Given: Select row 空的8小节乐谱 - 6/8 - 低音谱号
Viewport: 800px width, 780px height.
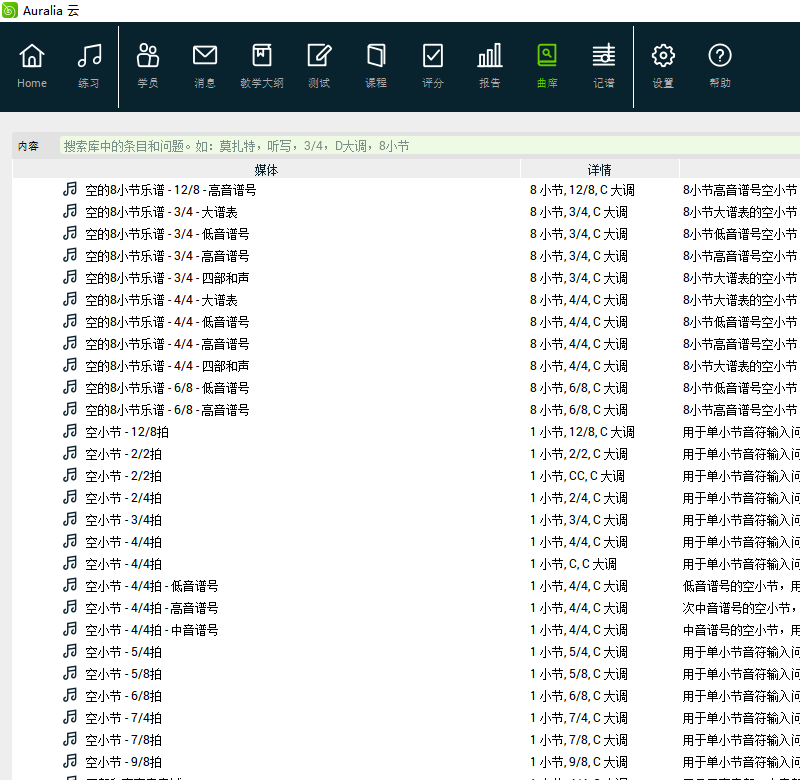Looking at the screenshot, I should click(406, 388).
